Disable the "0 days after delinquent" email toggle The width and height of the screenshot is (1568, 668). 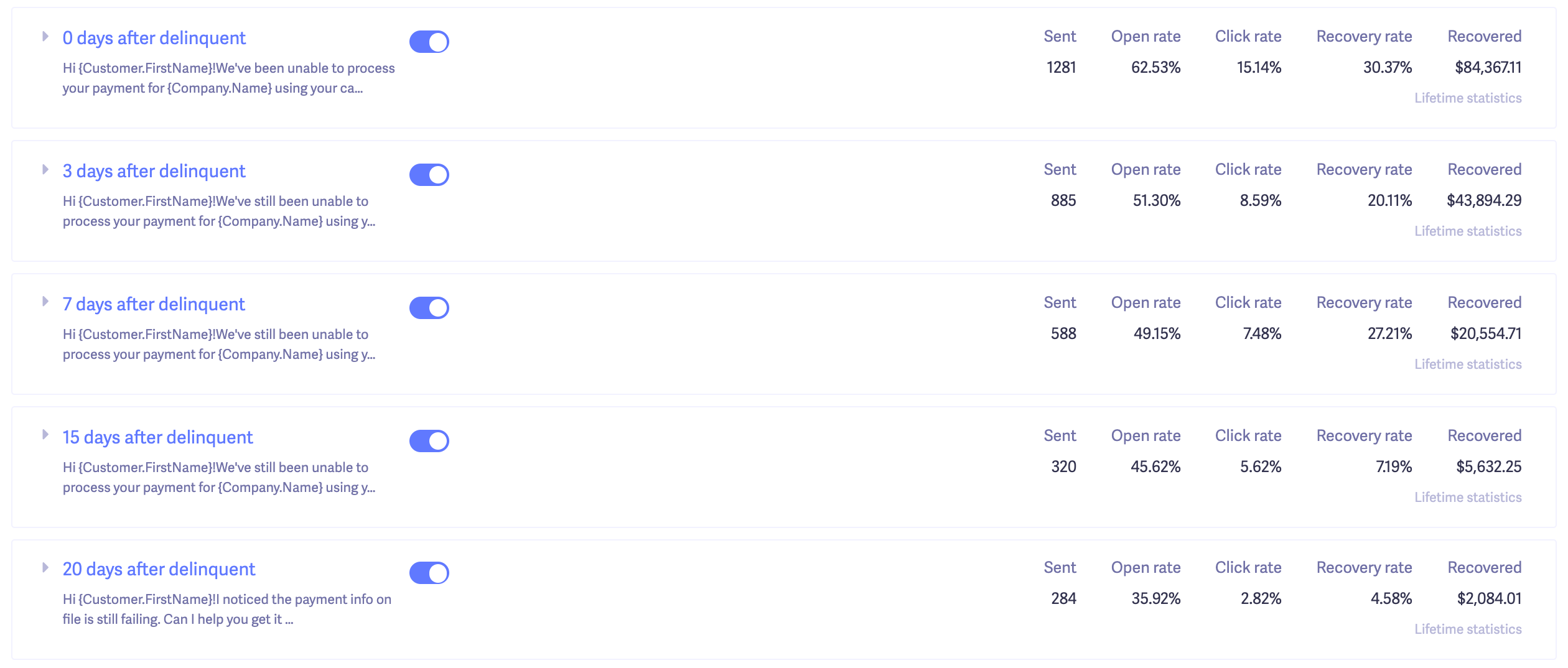(429, 42)
